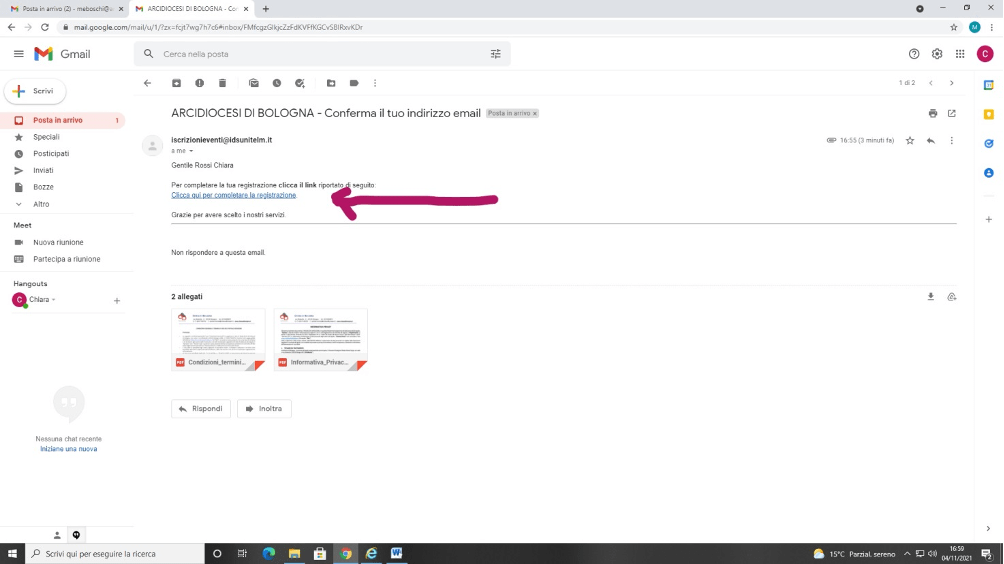Star this message from iscrizionieventi
Image resolution: width=1004 pixels, height=564 pixels.
coord(910,141)
